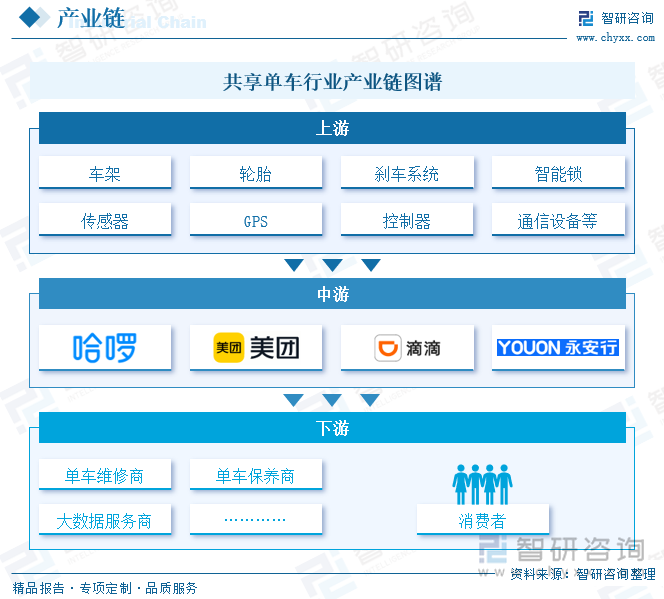Click the dotted ellipsis box in 下游
664x599 pixels.
coord(256,519)
